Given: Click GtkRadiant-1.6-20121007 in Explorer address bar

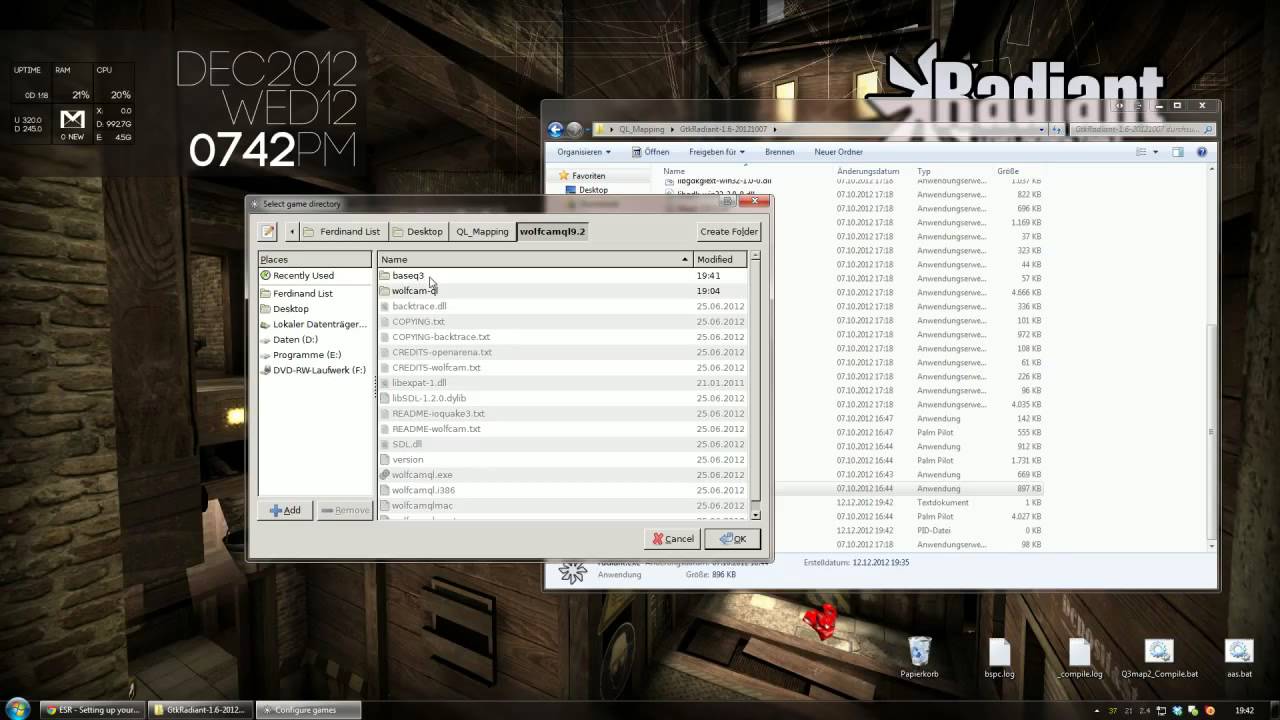Looking at the screenshot, I should click(725, 129).
